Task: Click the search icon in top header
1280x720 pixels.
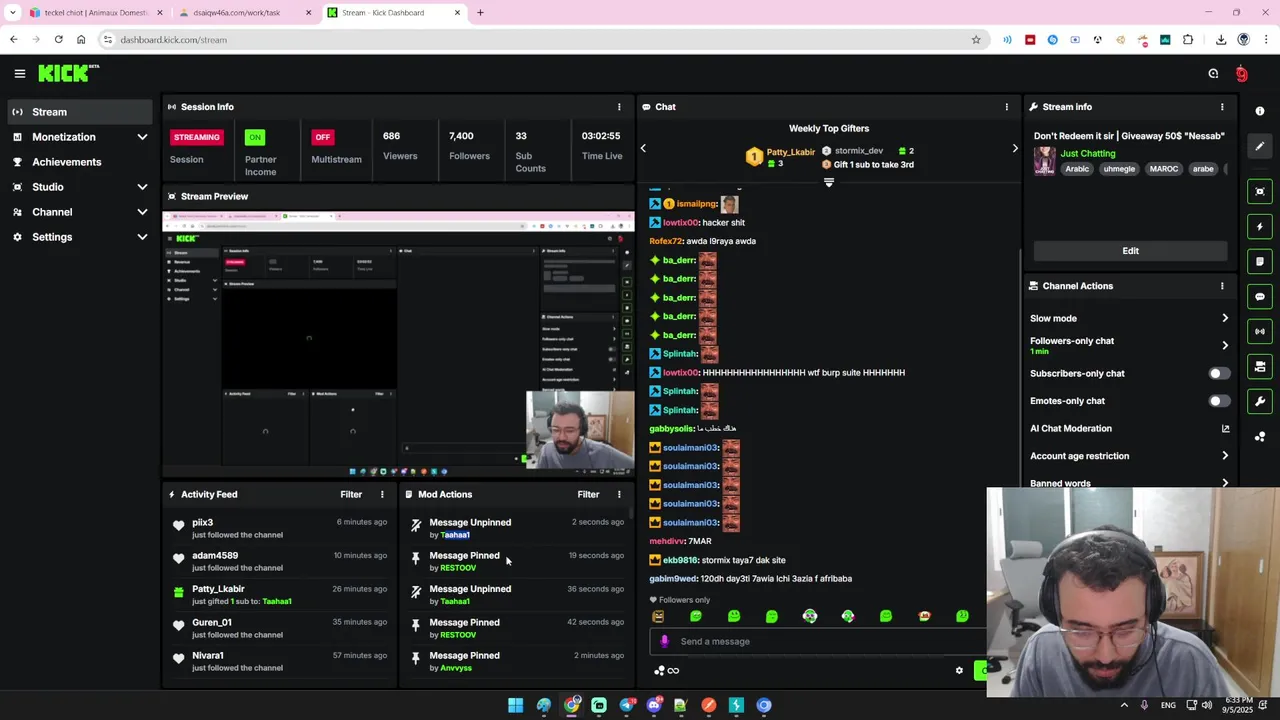Action: 1213,73
